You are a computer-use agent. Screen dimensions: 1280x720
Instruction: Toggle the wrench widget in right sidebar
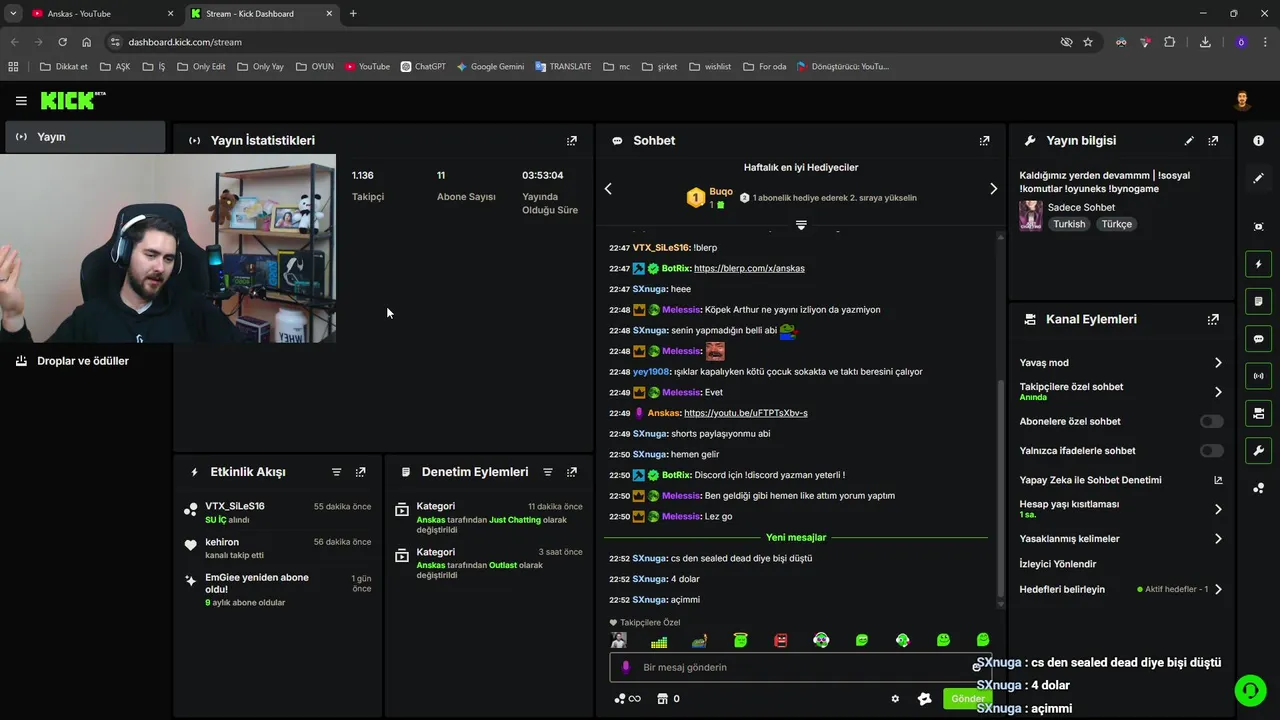1258,450
